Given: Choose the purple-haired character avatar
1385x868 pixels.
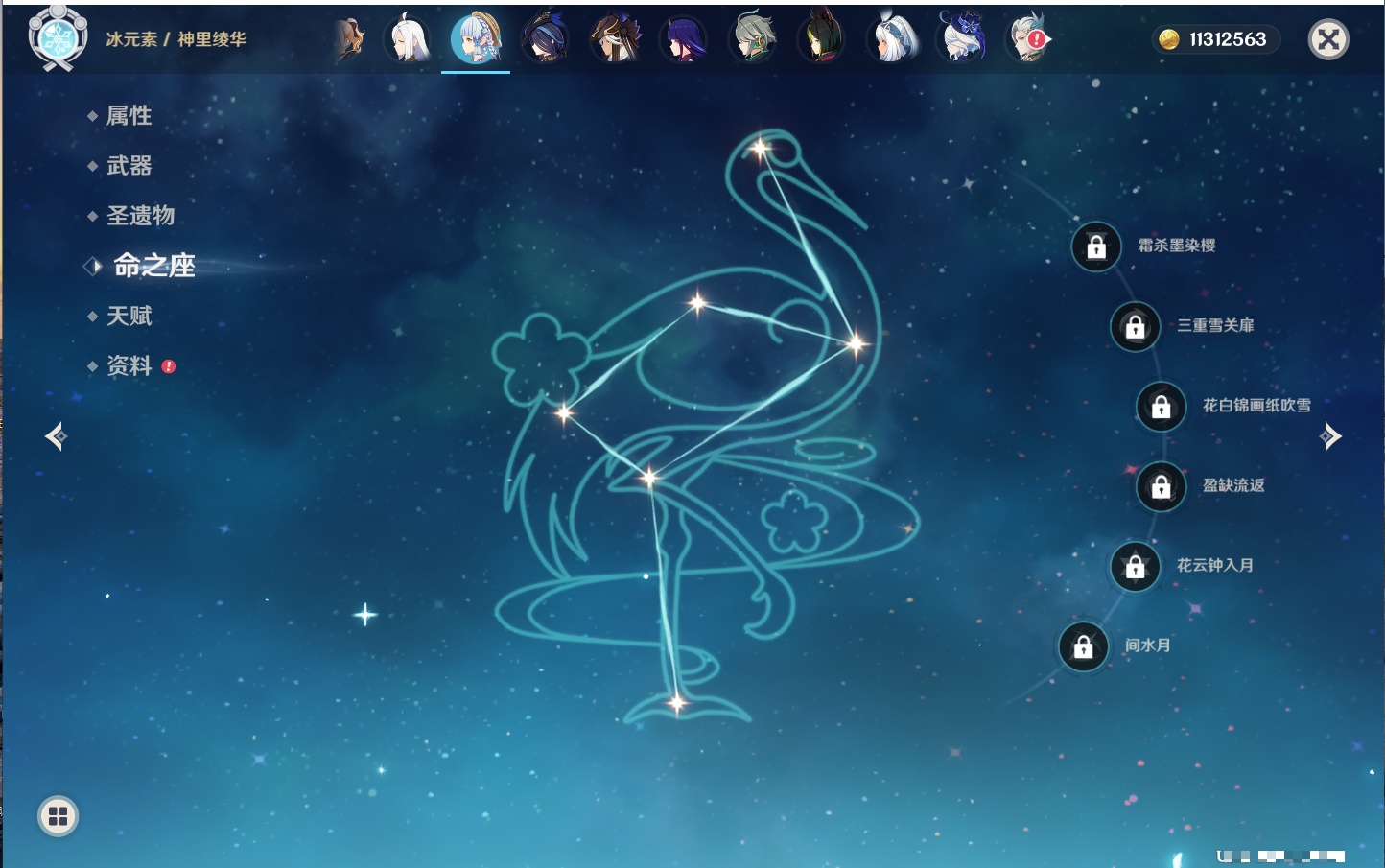Looking at the screenshot, I should pos(684,39).
